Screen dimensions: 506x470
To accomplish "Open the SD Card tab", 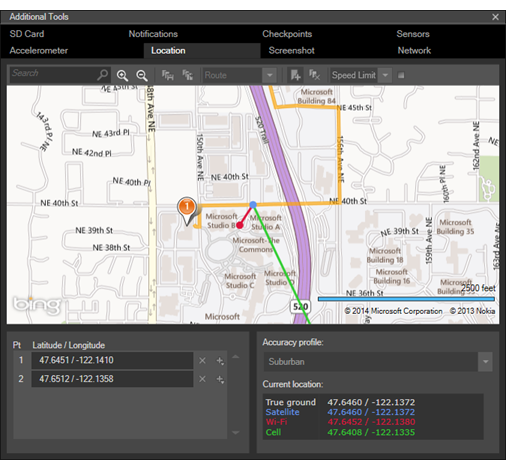I will point(27,34).
